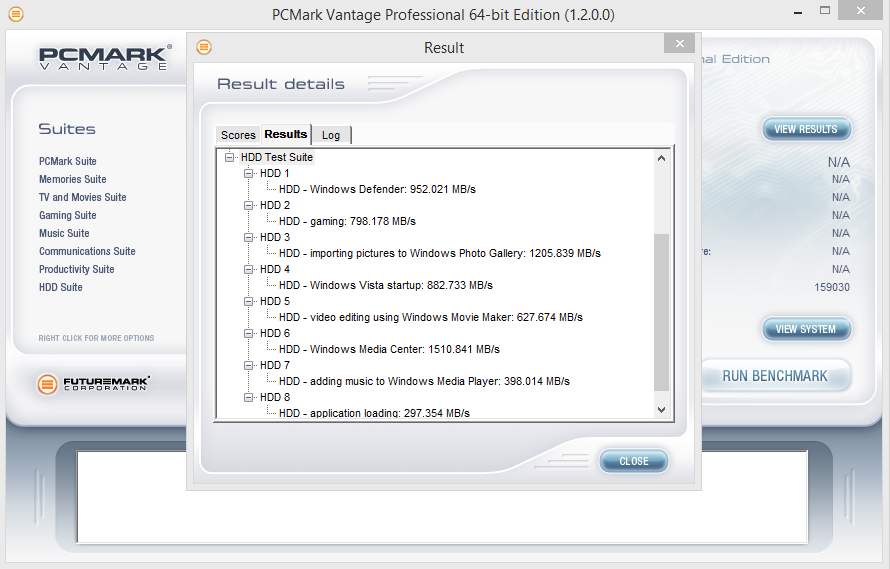890x569 pixels.
Task: Click the orange PCMark icon in main title bar
Action: click(x=15, y=15)
